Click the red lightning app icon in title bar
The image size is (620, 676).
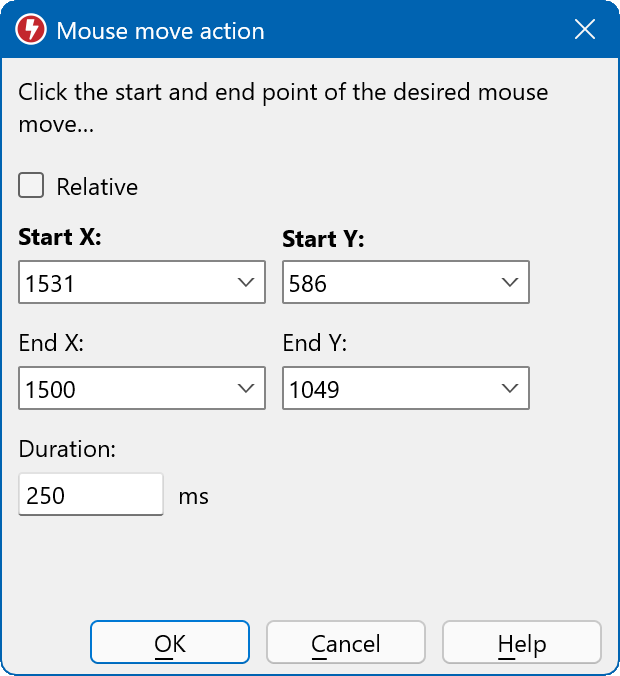click(x=32, y=30)
